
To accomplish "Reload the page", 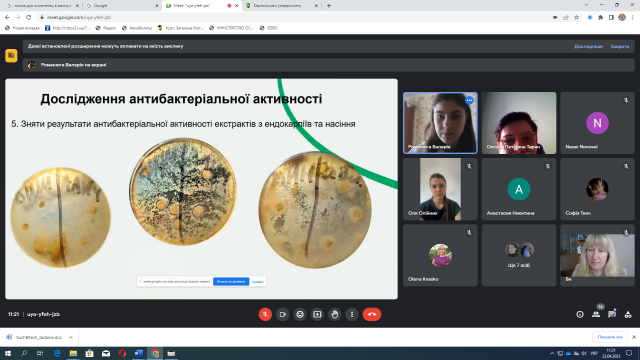I will point(29,17).
